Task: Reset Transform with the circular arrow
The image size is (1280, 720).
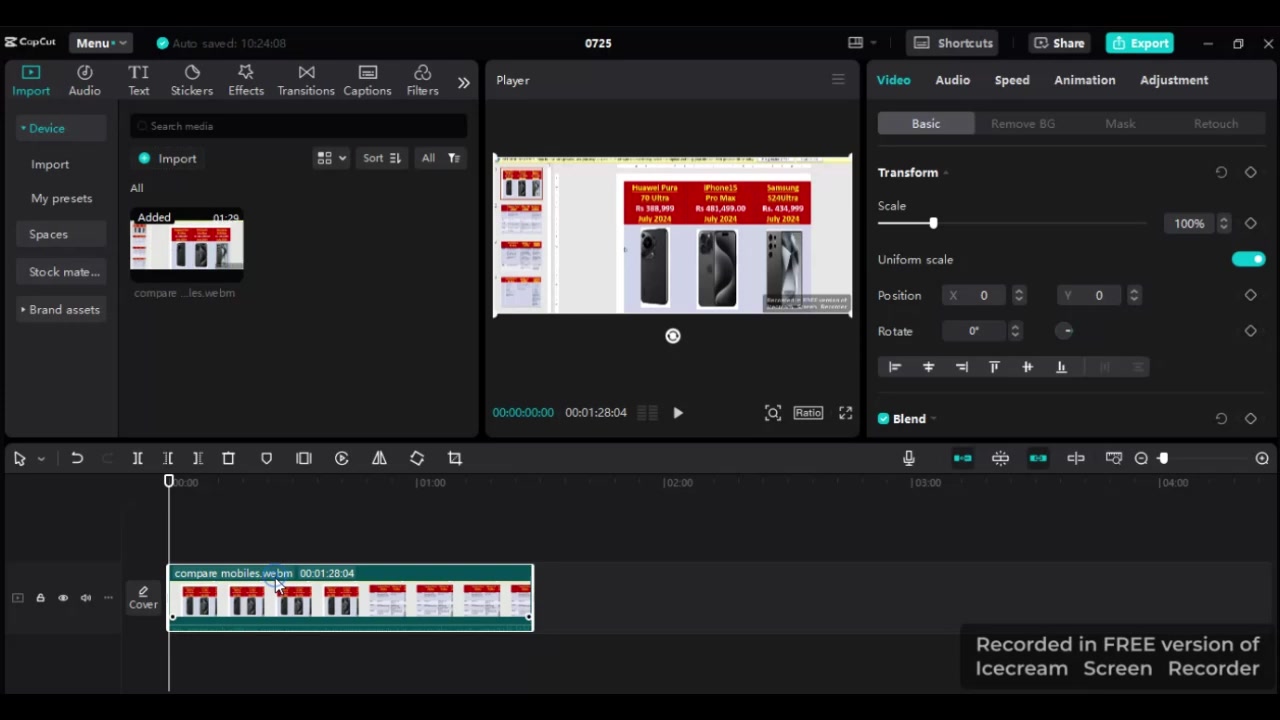Action: 1221,172
